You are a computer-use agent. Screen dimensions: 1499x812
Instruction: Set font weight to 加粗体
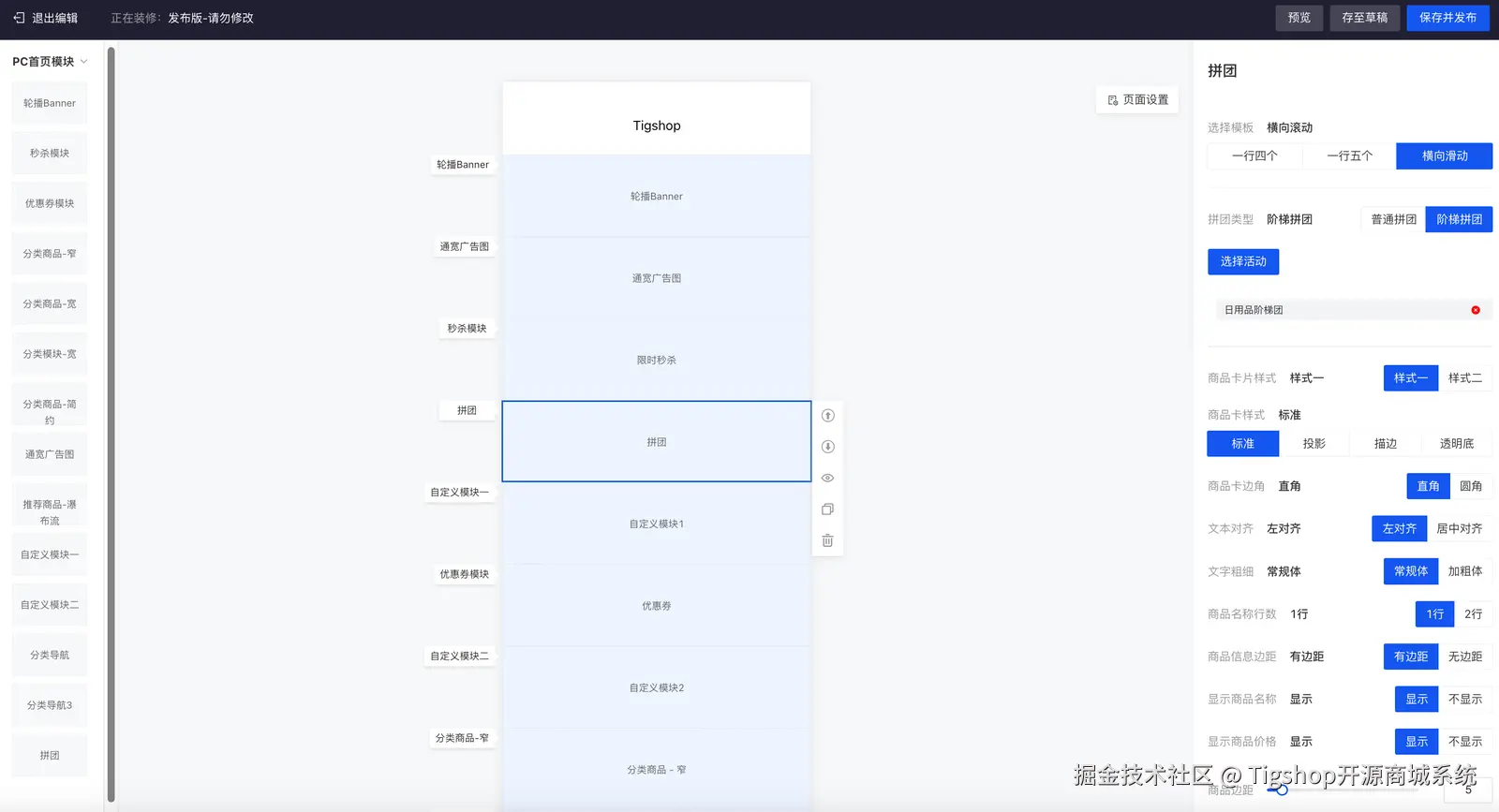(1465, 571)
